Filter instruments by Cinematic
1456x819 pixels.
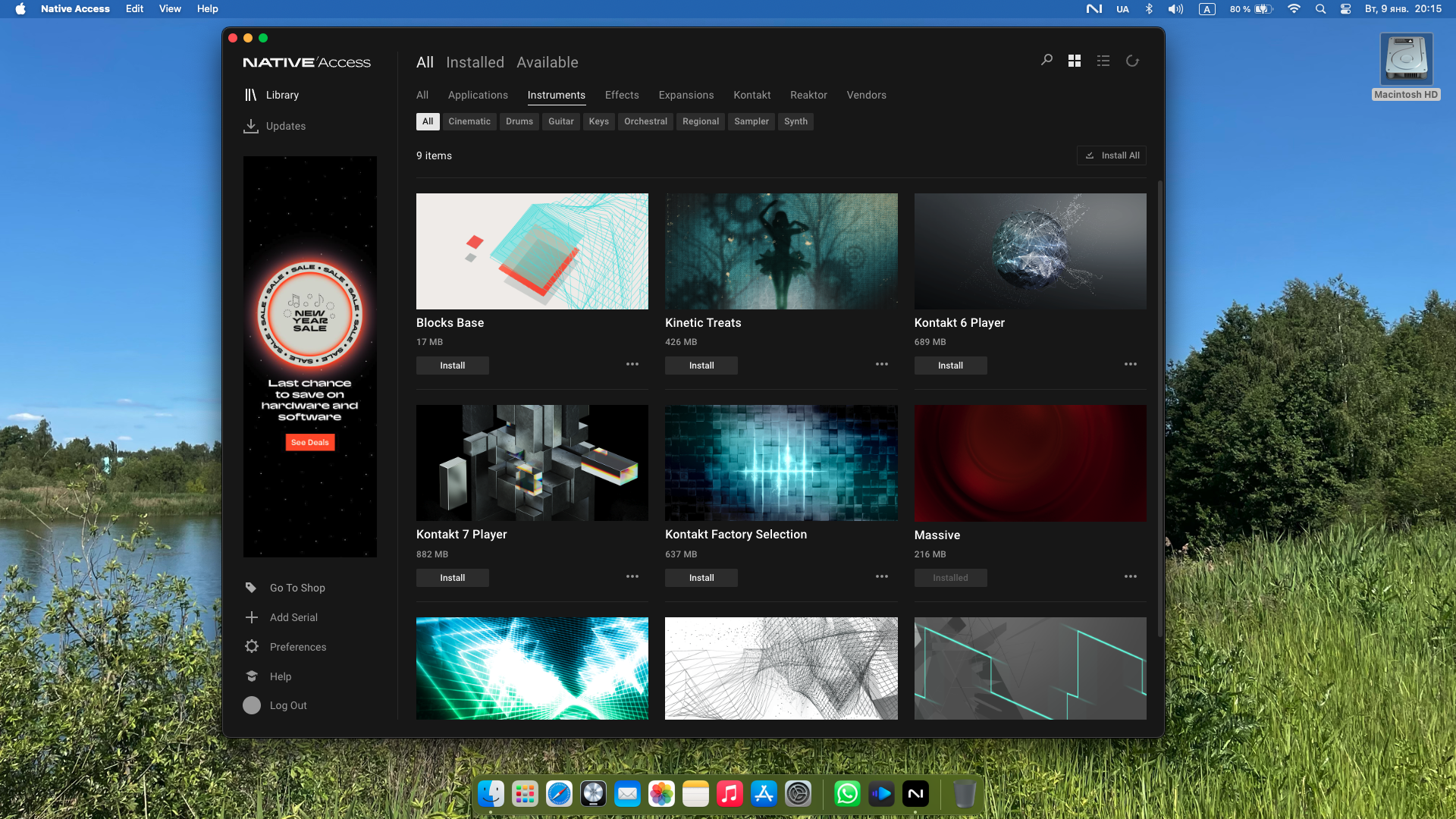coord(469,121)
